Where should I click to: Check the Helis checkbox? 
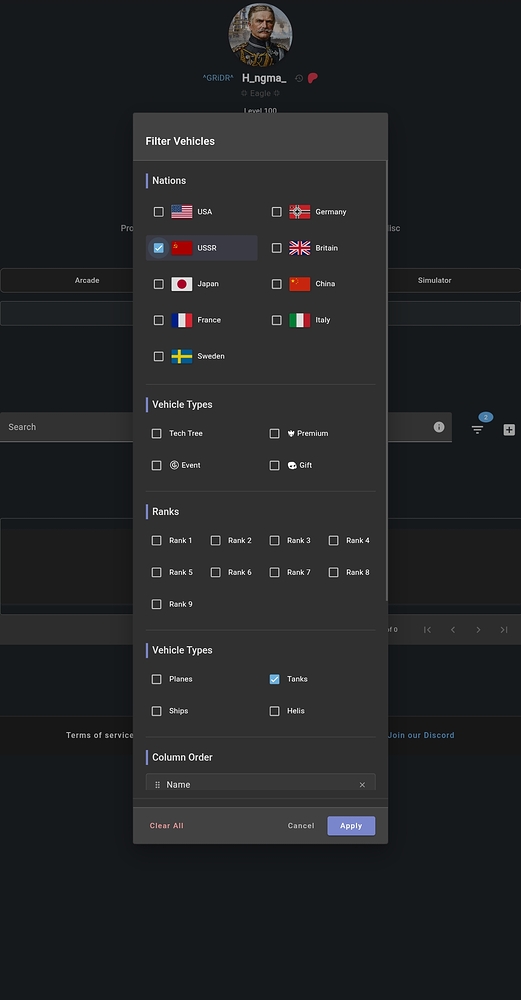point(274,711)
